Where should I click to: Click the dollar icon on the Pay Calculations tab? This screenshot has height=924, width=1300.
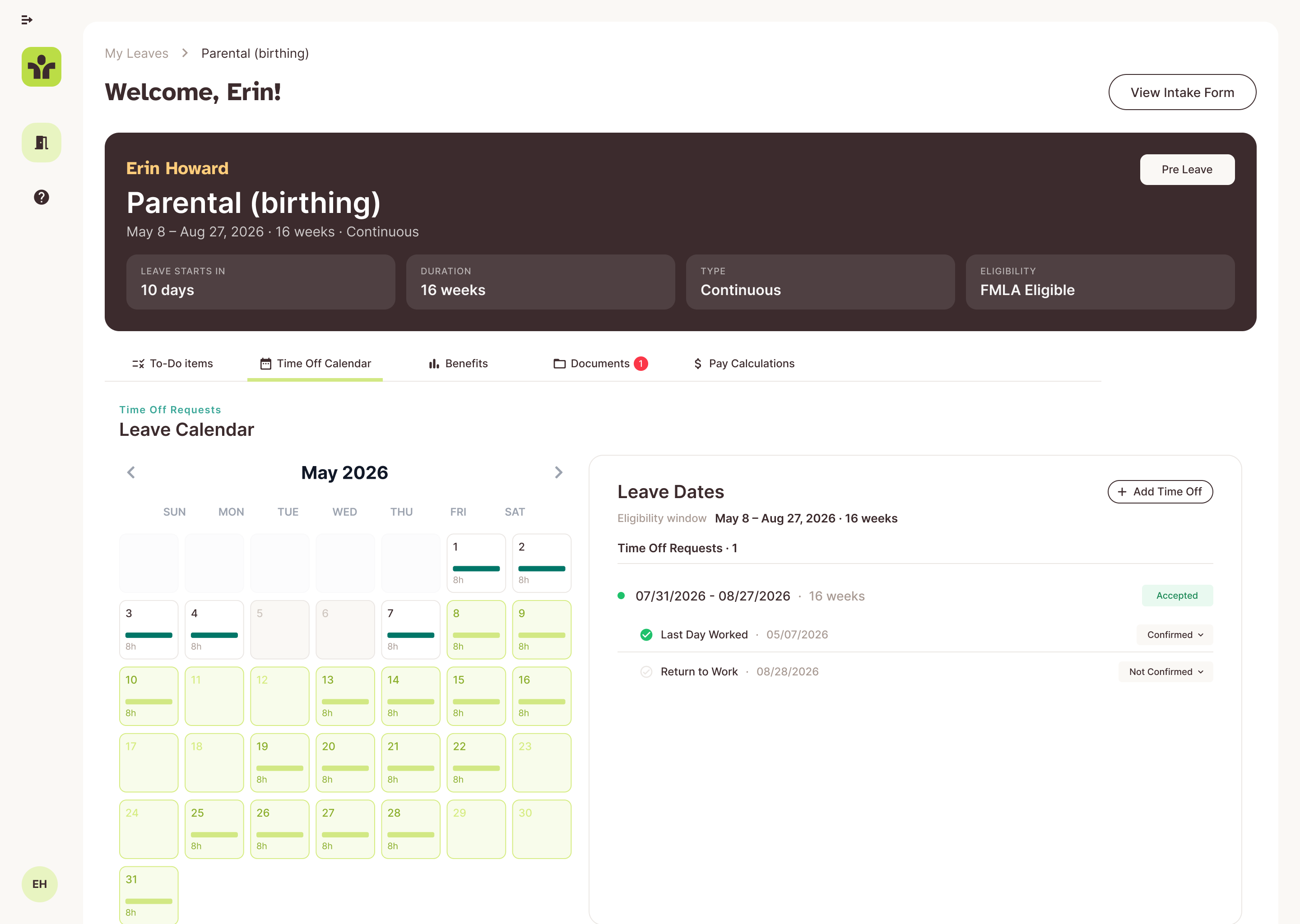(x=698, y=364)
